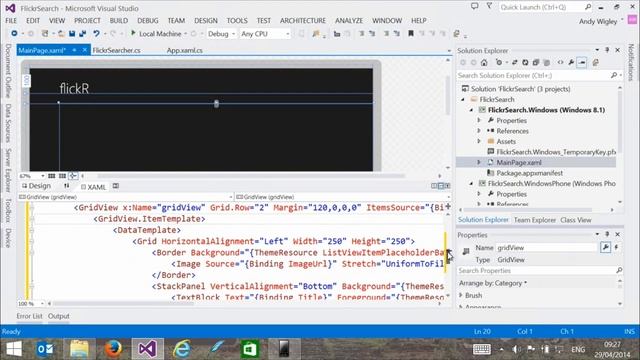Open the Output tab
This screenshot has width=640, height=360.
point(58,316)
